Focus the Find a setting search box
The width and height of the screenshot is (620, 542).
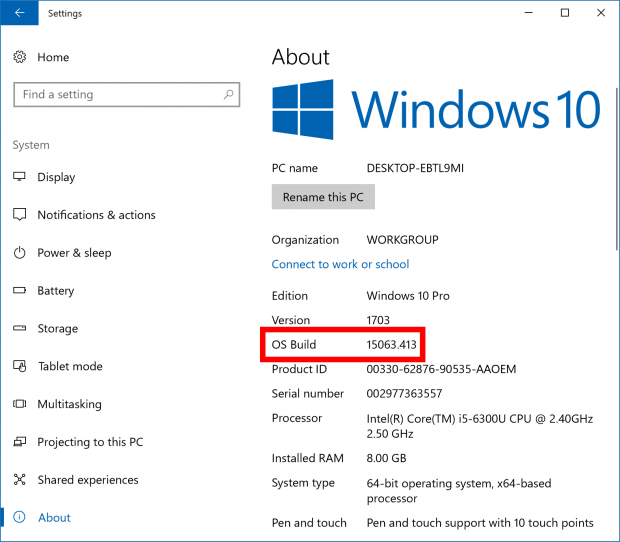click(115, 94)
